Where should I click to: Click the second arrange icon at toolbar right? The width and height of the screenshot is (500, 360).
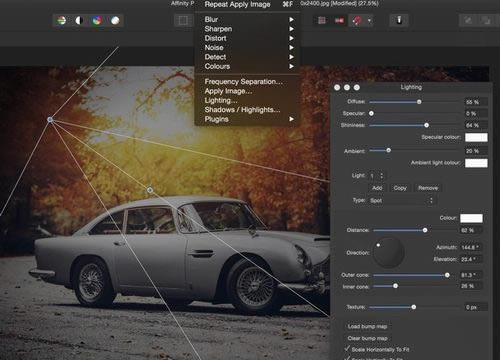[x=486, y=21]
